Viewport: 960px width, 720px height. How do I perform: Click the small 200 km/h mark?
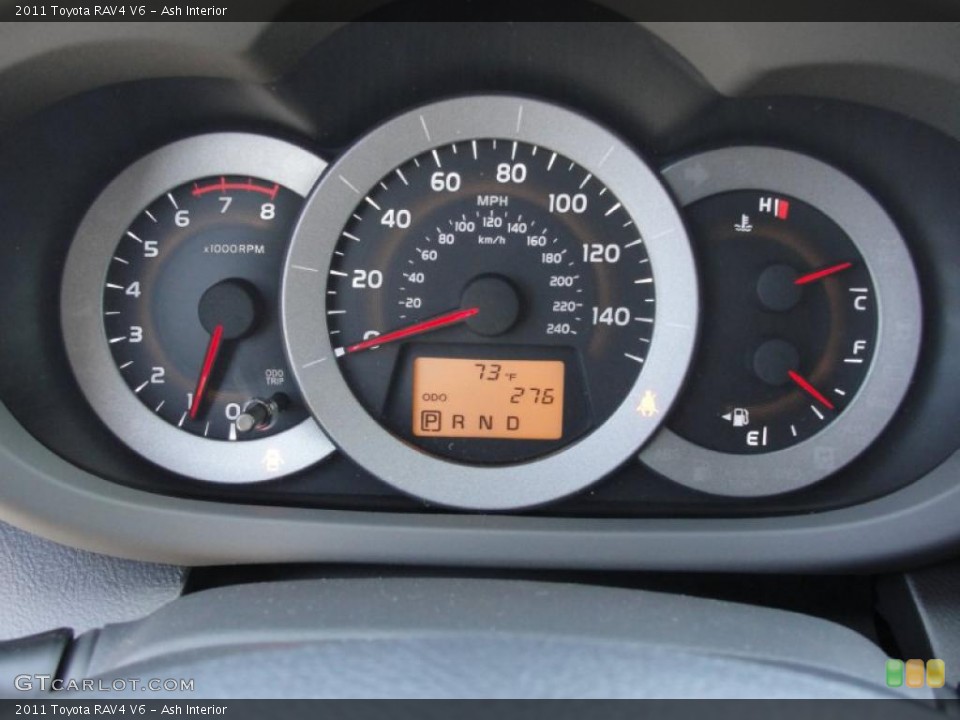(560, 281)
